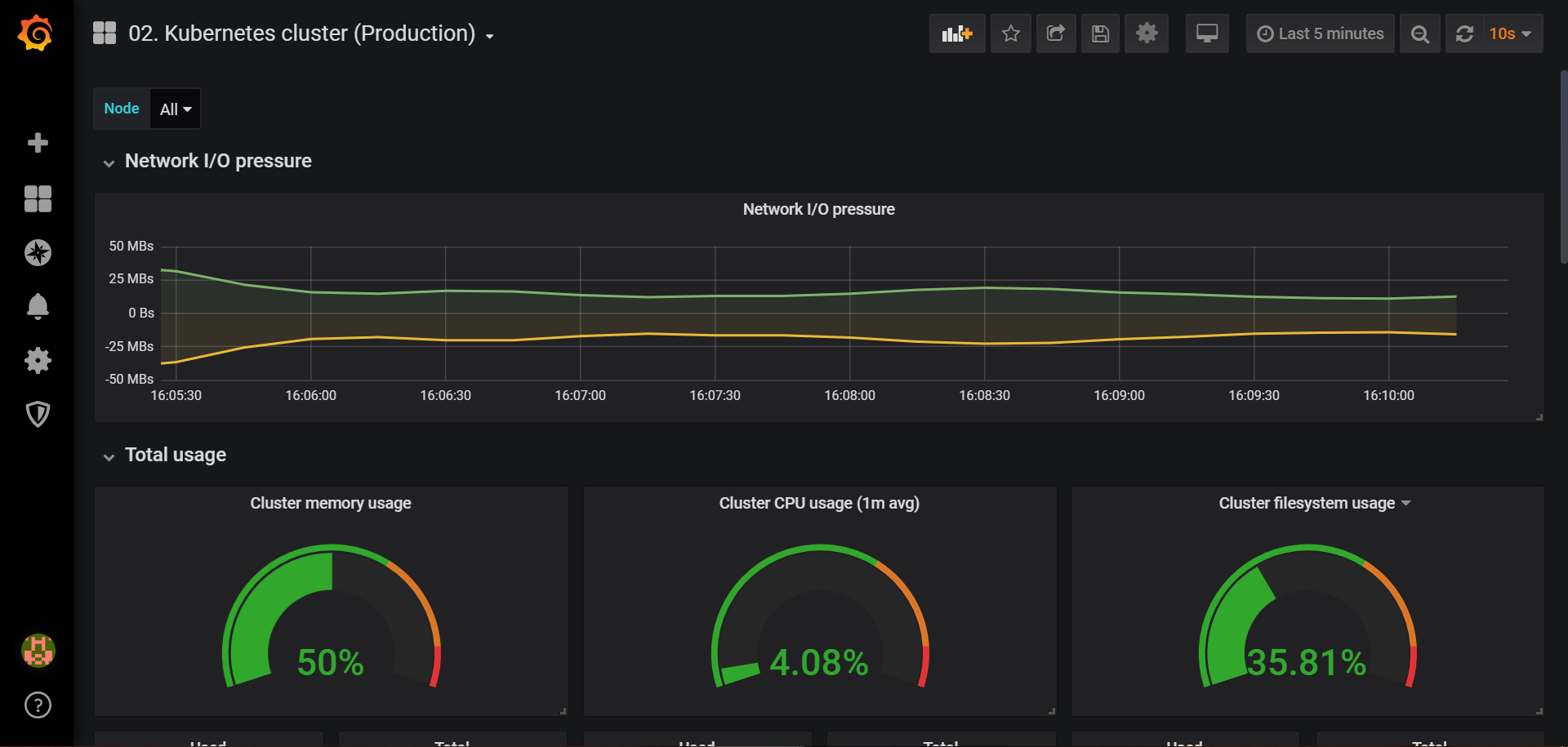Collapse the Network I/O pressure row
Image resolution: width=1568 pixels, height=747 pixels.
pyautogui.click(x=109, y=162)
